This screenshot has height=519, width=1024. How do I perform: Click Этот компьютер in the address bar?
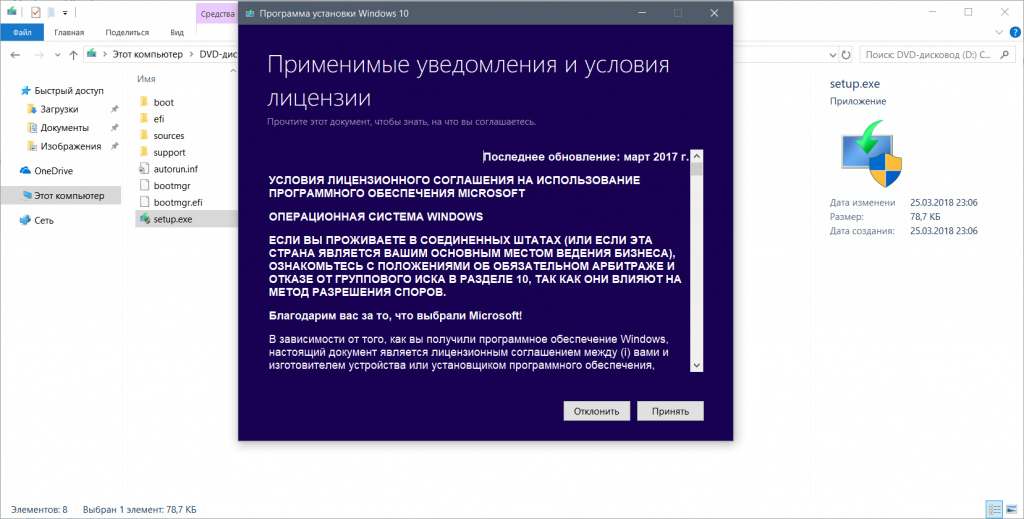148,54
